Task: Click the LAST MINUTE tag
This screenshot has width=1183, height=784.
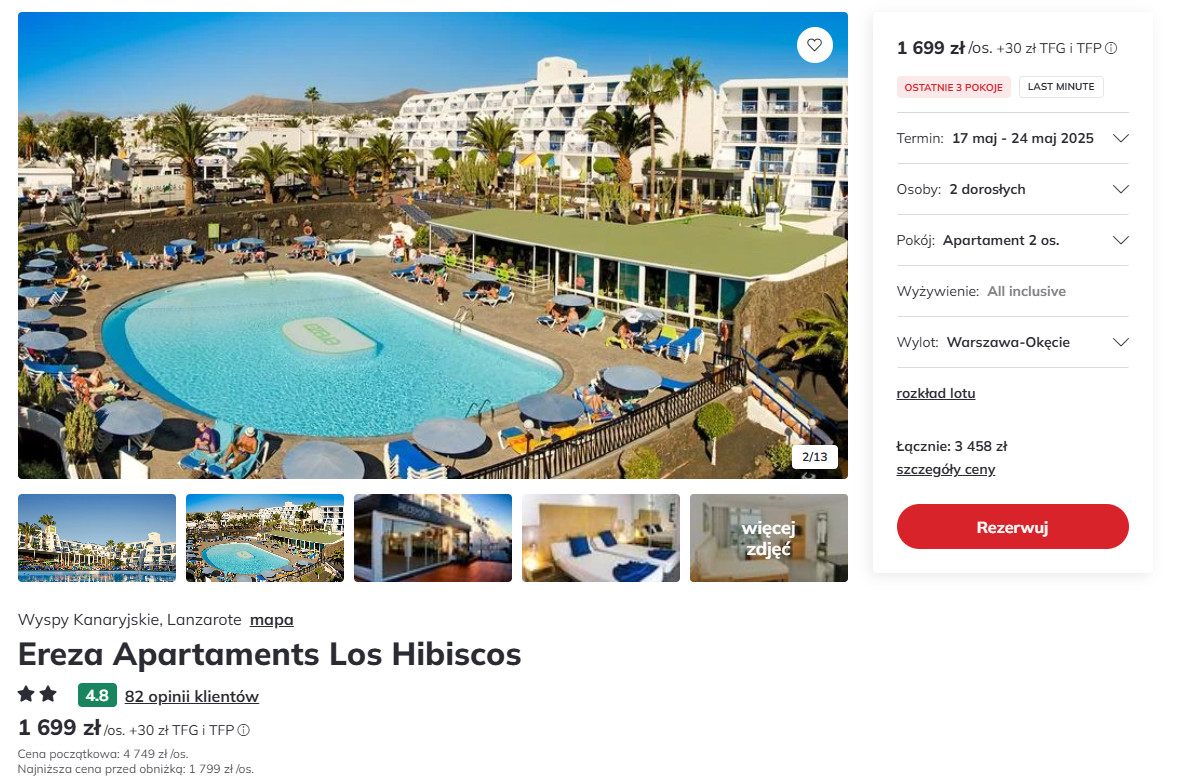Action: [1061, 87]
